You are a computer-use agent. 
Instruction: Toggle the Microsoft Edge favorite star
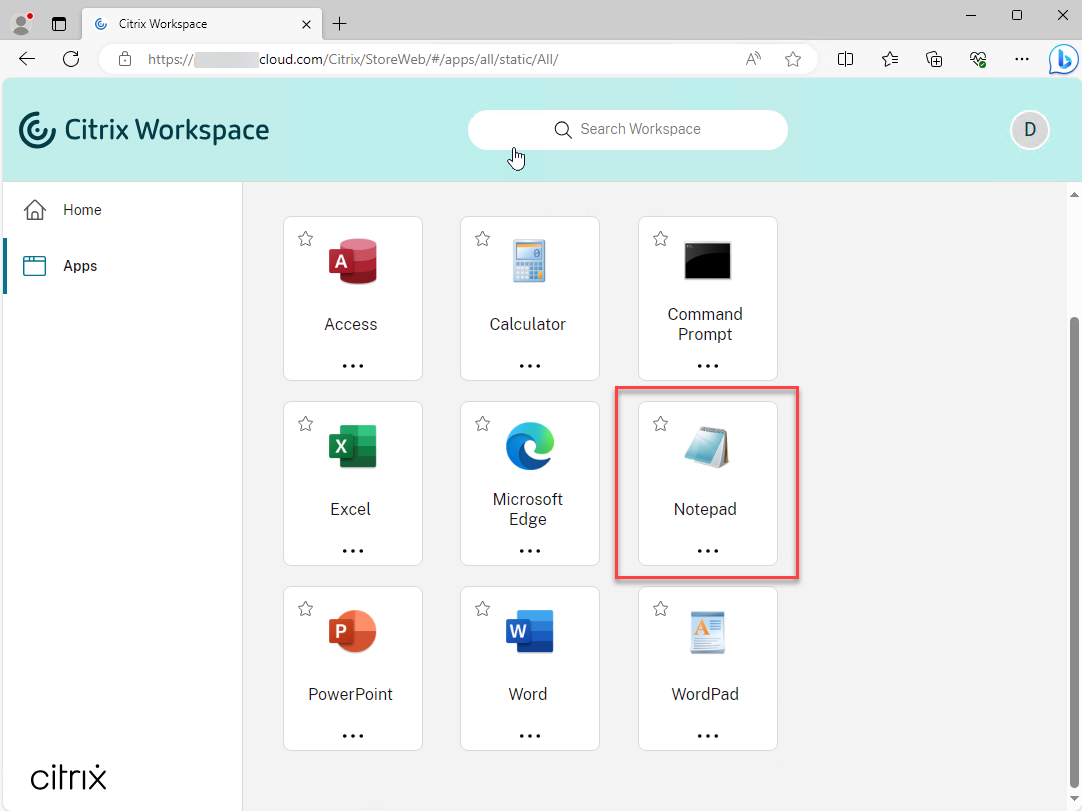[482, 424]
